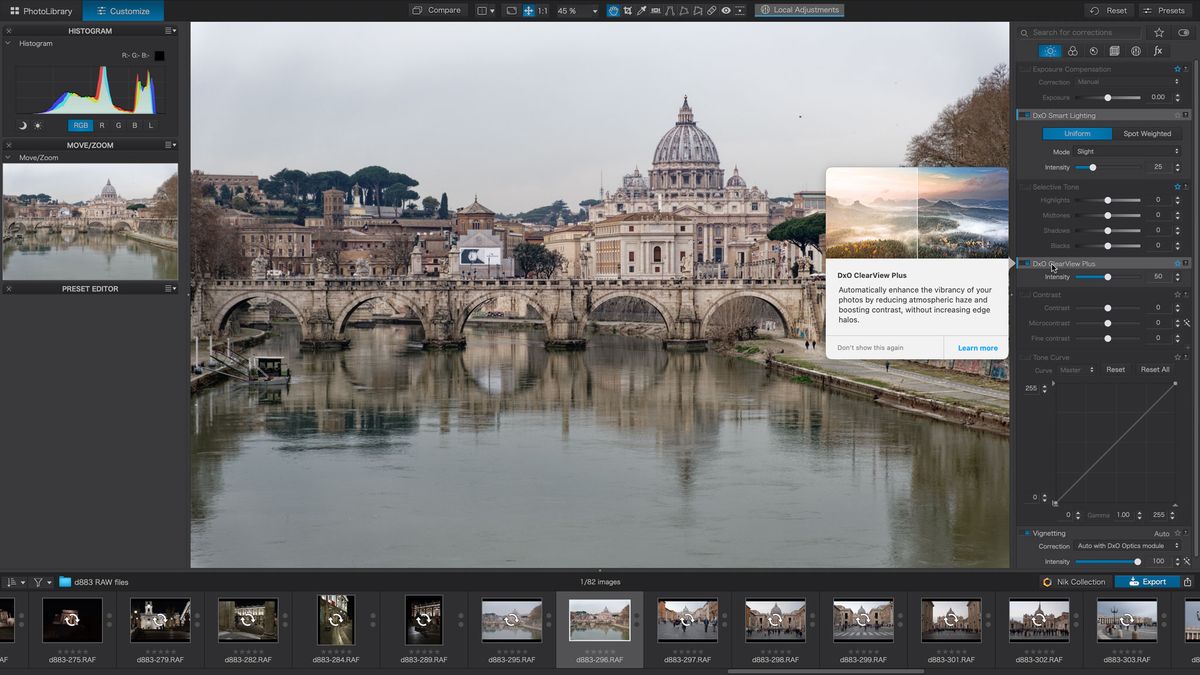Screen dimensions: 1200x675
Task: Toggle the active corrections switch
Action: tap(1184, 32)
